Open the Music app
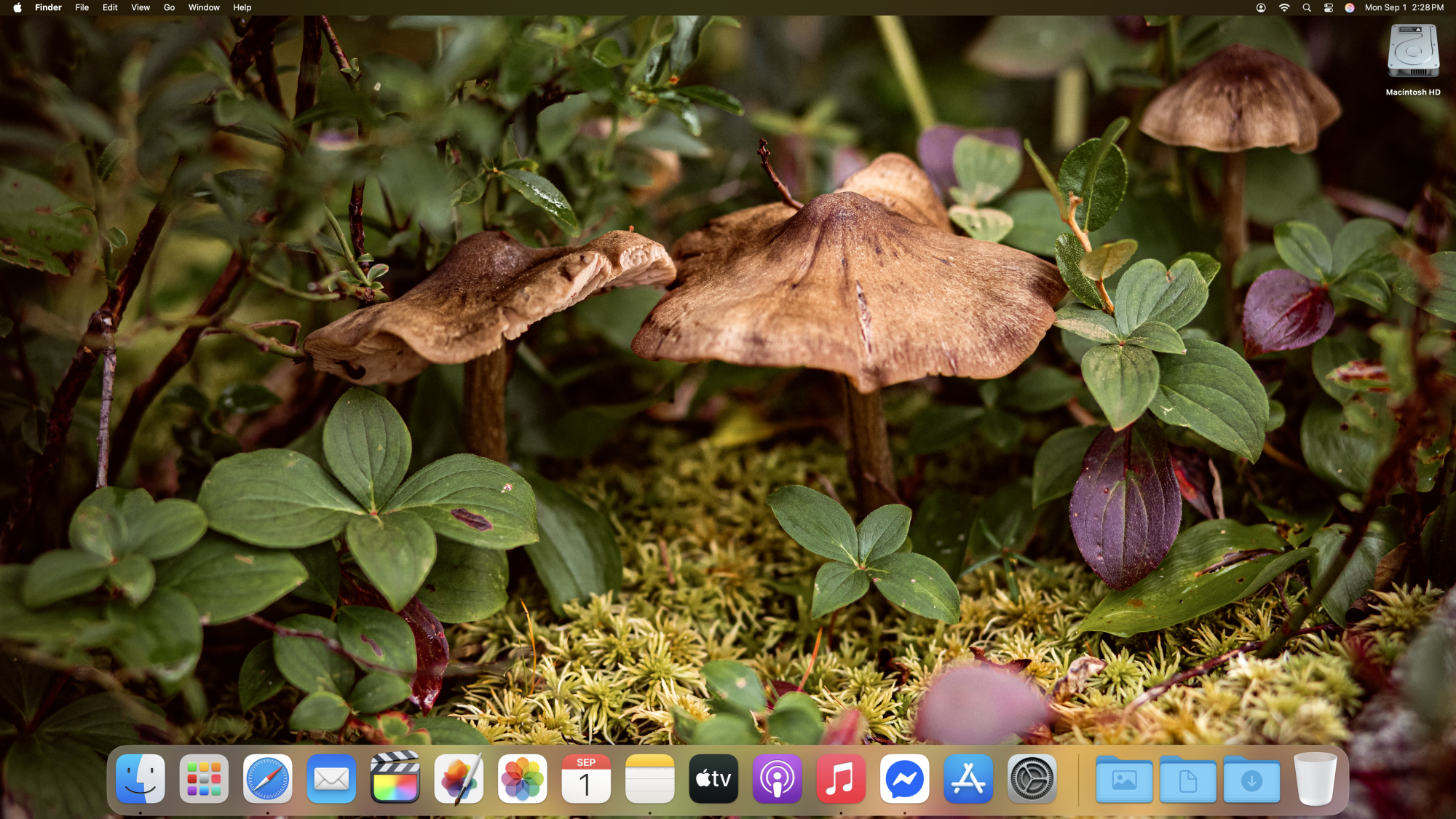 tap(841, 778)
